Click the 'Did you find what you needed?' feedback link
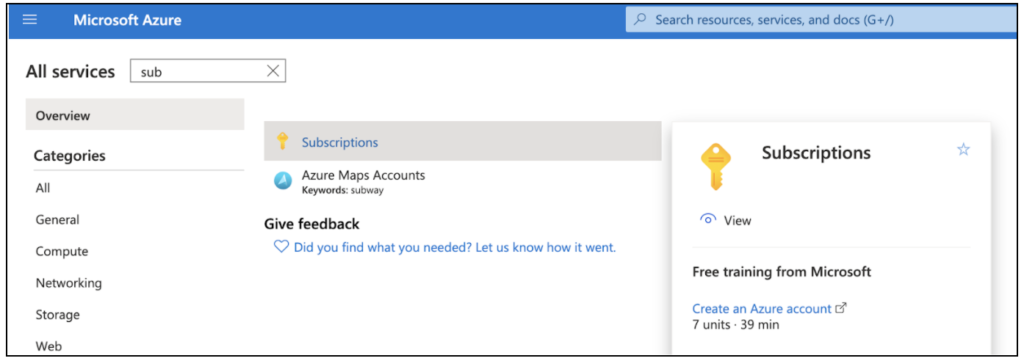This screenshot has width=1024, height=361. coord(455,247)
